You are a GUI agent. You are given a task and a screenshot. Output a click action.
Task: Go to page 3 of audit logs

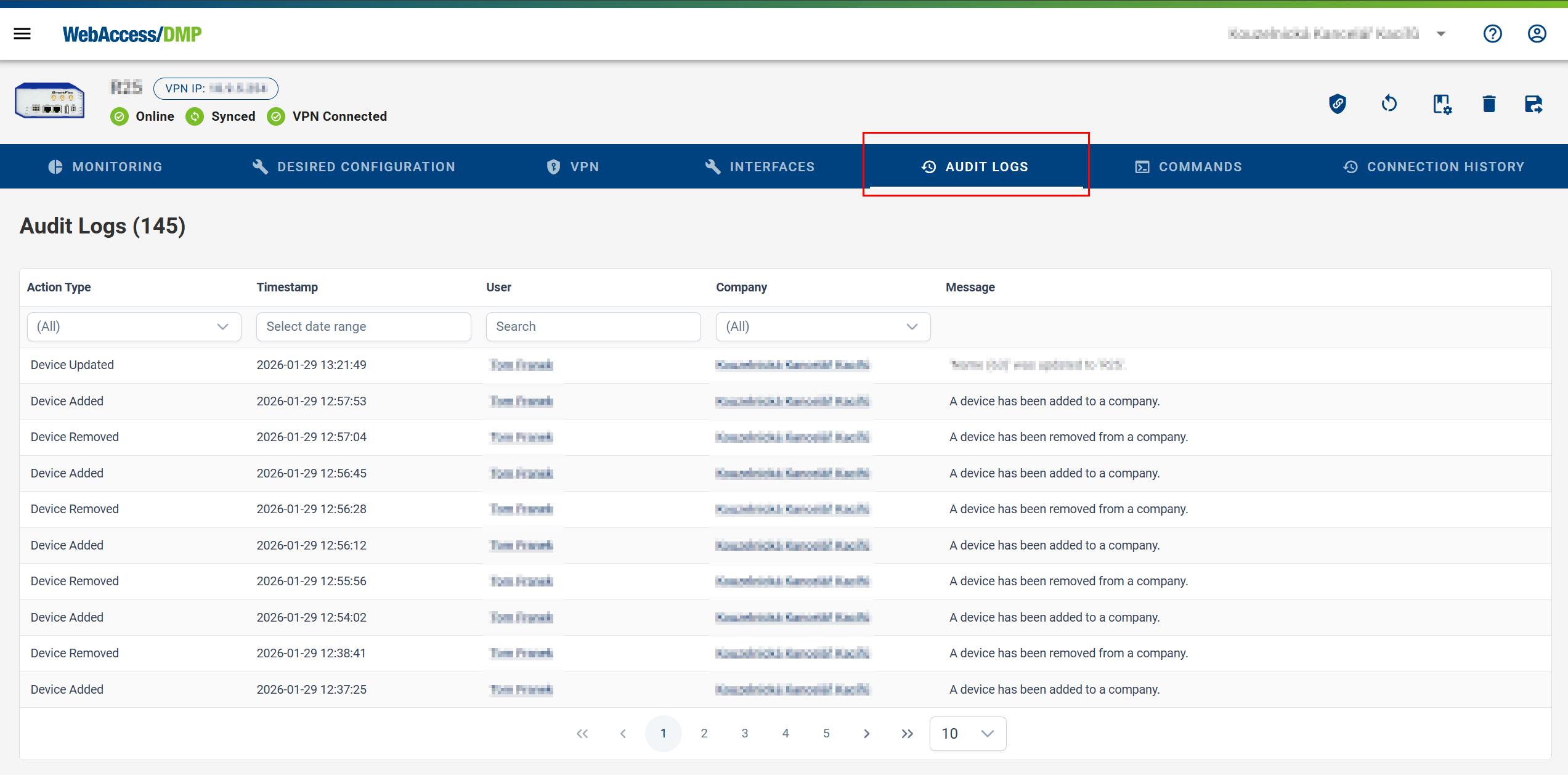tap(744, 733)
